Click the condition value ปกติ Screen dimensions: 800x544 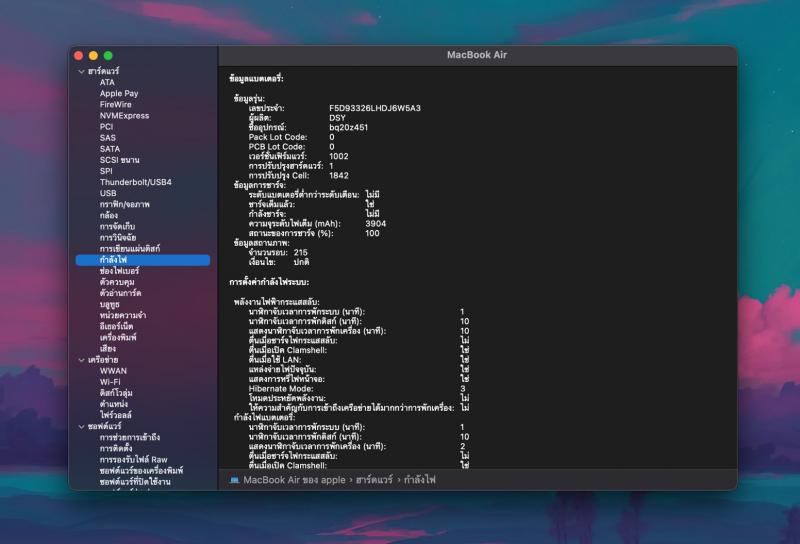301,262
